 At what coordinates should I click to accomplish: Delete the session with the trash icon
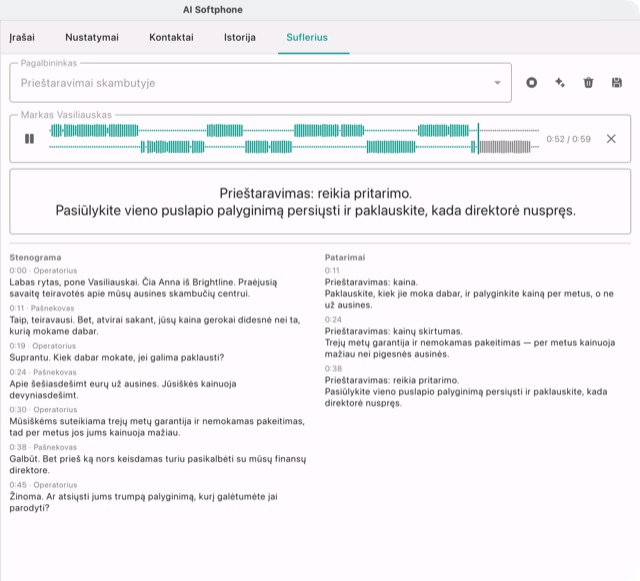(x=588, y=83)
